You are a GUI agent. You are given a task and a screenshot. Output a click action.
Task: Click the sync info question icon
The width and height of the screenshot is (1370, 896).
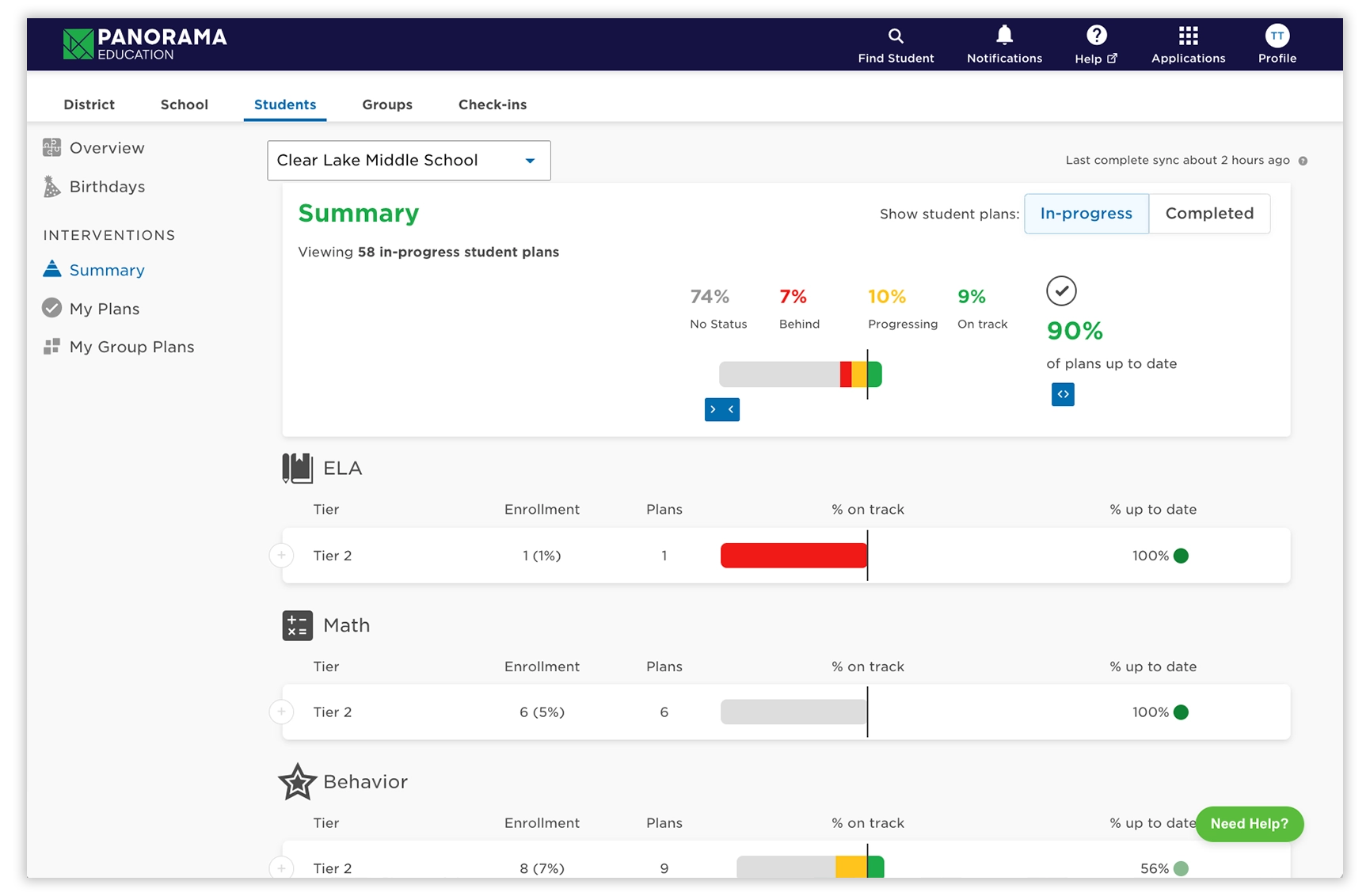[x=1303, y=161]
